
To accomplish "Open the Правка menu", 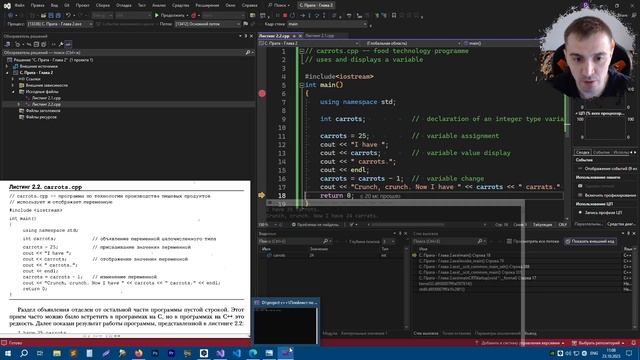I will click(38, 5).
